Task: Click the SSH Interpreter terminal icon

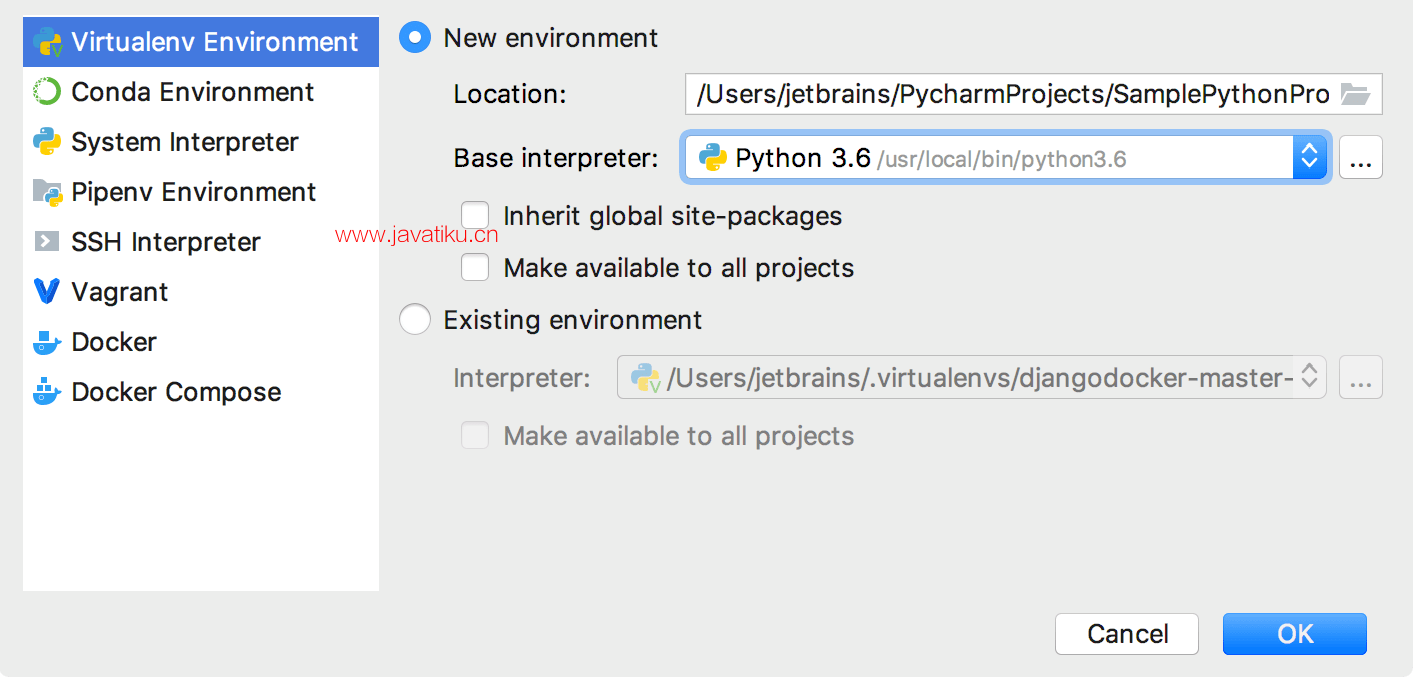Action: point(47,242)
